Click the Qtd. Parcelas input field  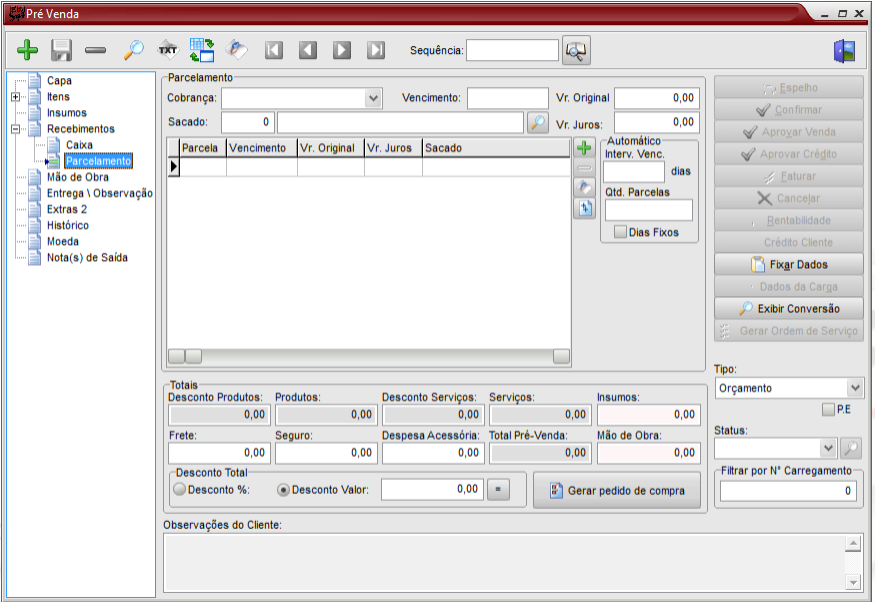tap(648, 210)
